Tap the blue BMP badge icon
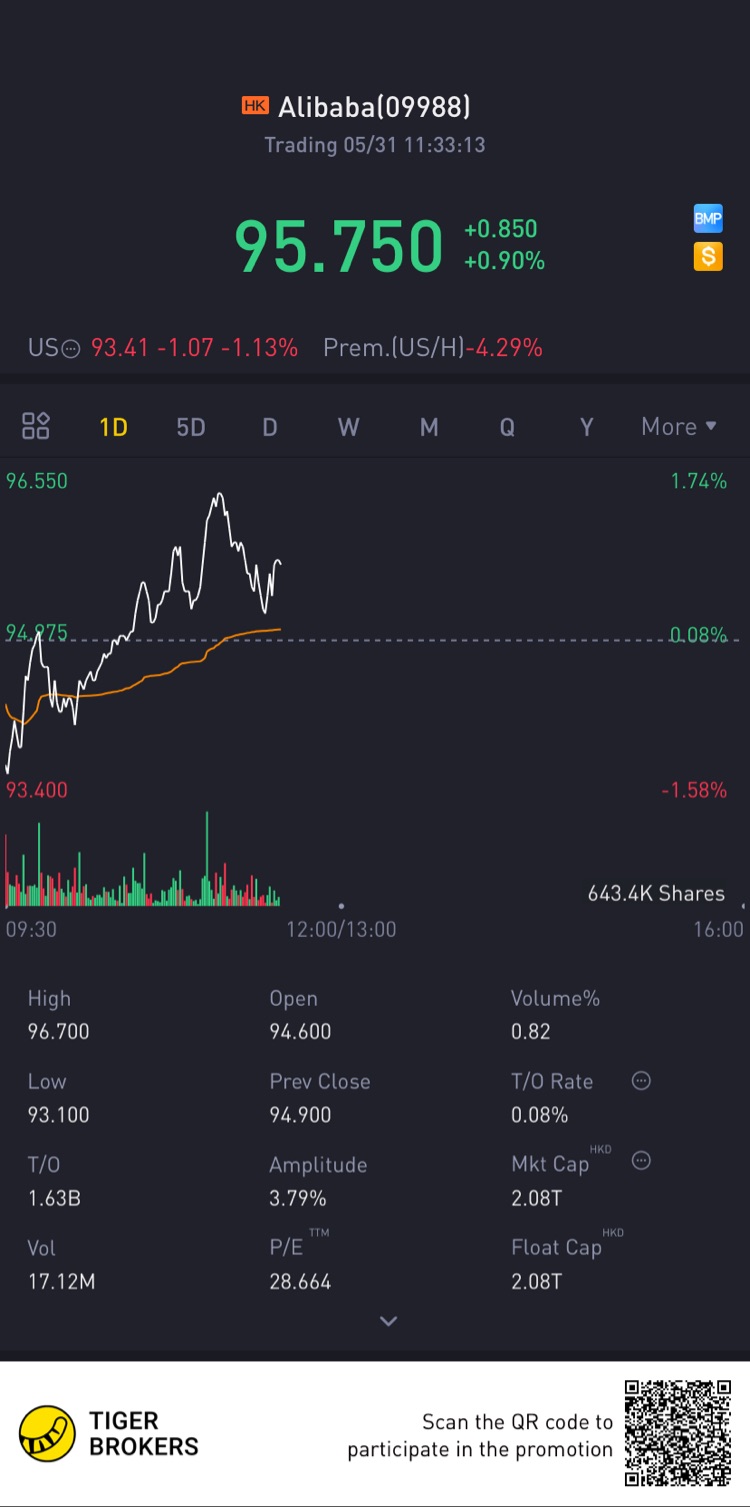This screenshot has height=1507, width=750. click(708, 219)
